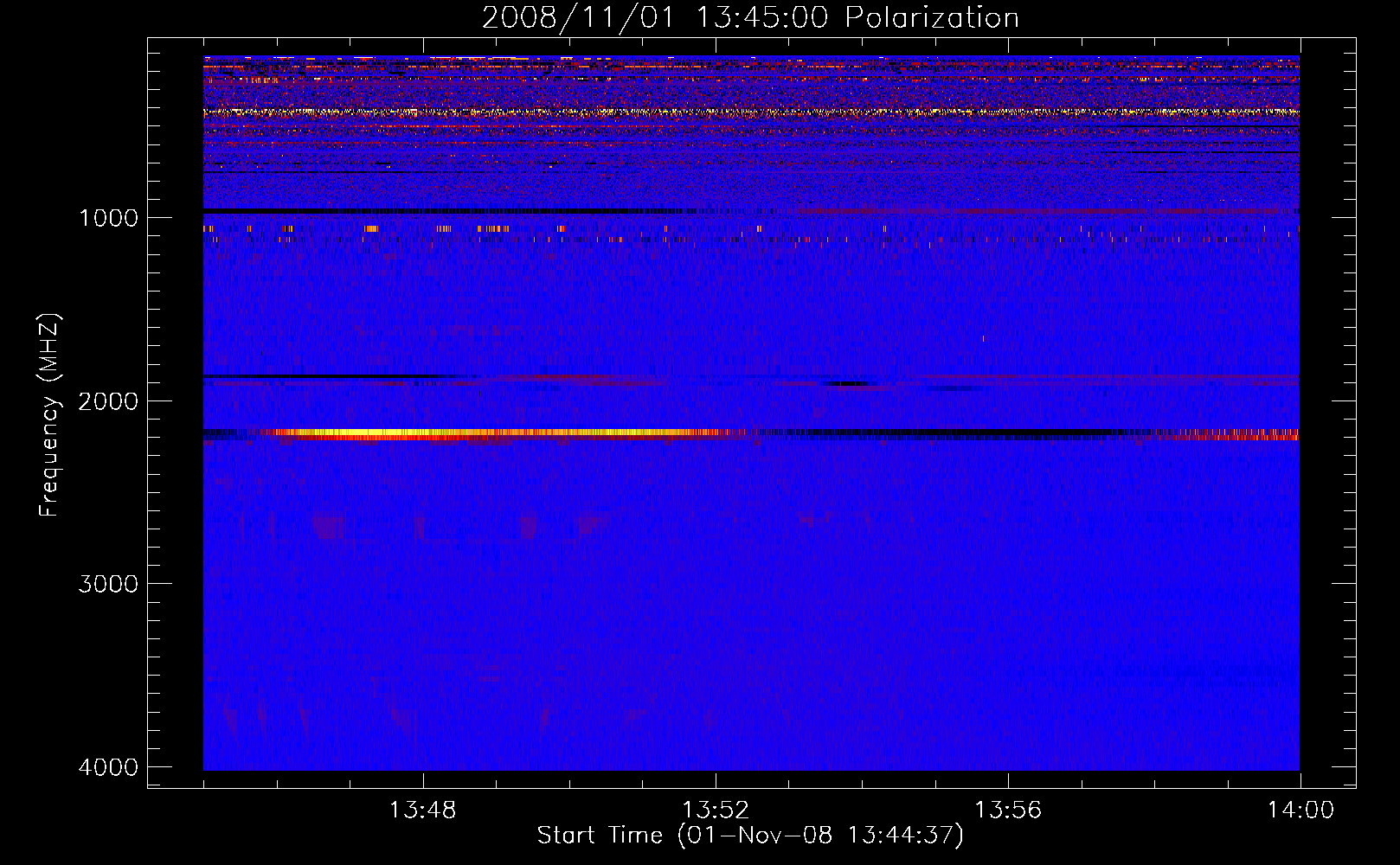Click the plot title '2008/11/01 13:45:00 Polarization'

point(750,17)
